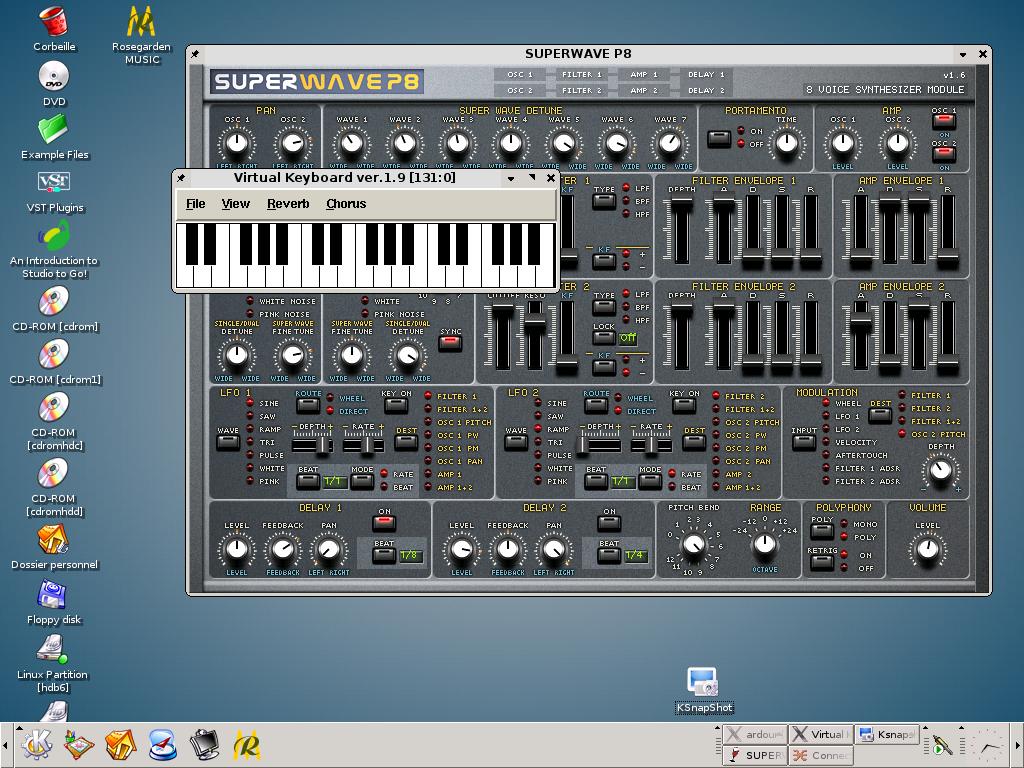This screenshot has width=1024, height=768.
Task: Open the Reverb menu in Virtual Keyboard
Action: (x=288, y=204)
